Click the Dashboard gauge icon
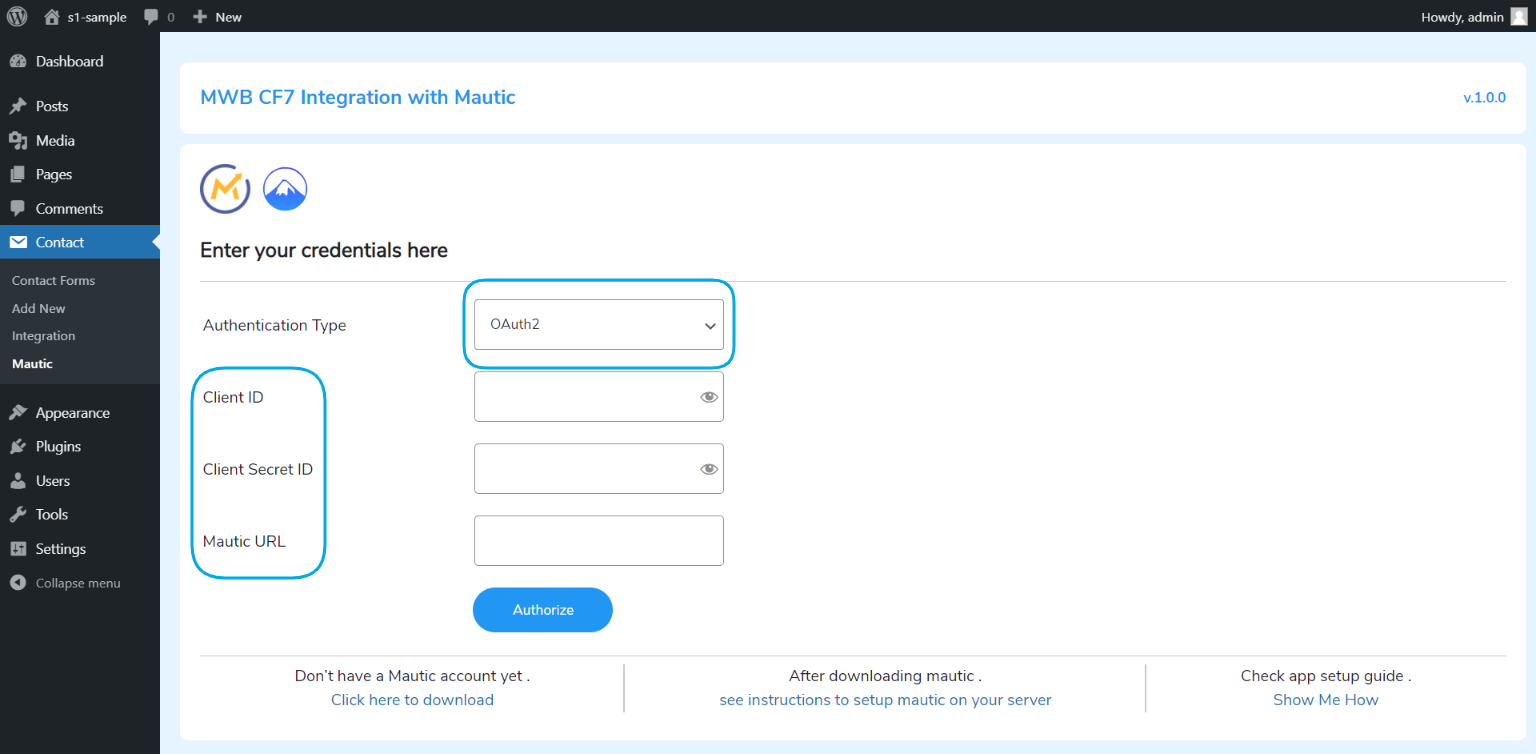 [18, 61]
